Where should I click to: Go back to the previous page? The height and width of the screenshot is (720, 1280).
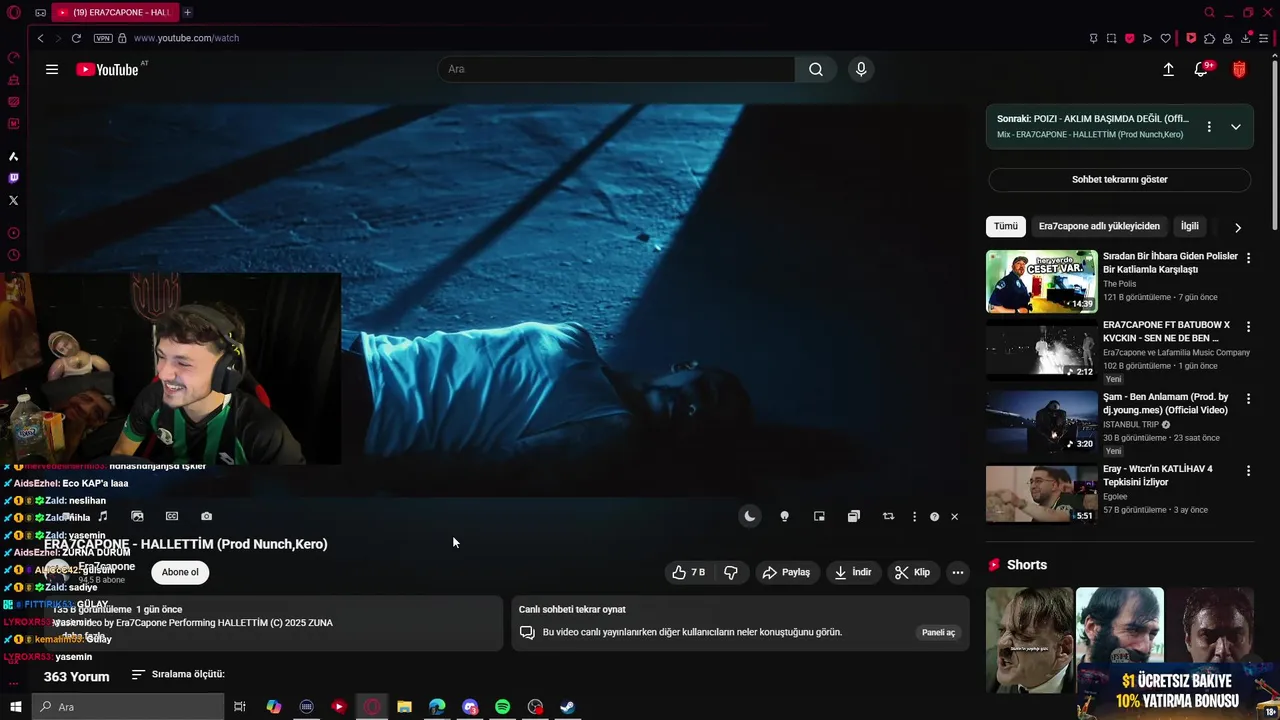(x=40, y=38)
